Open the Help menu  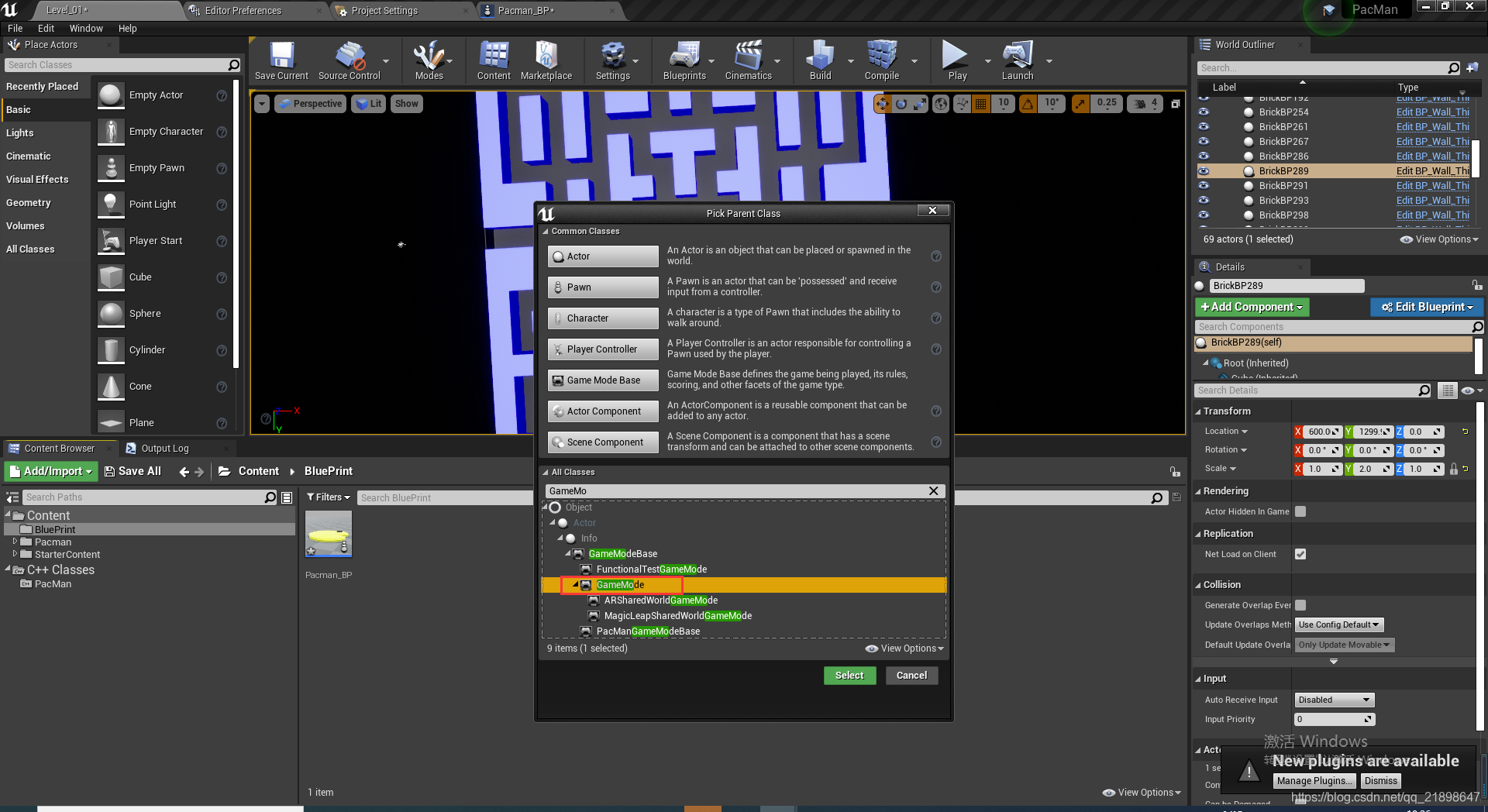click(x=127, y=29)
